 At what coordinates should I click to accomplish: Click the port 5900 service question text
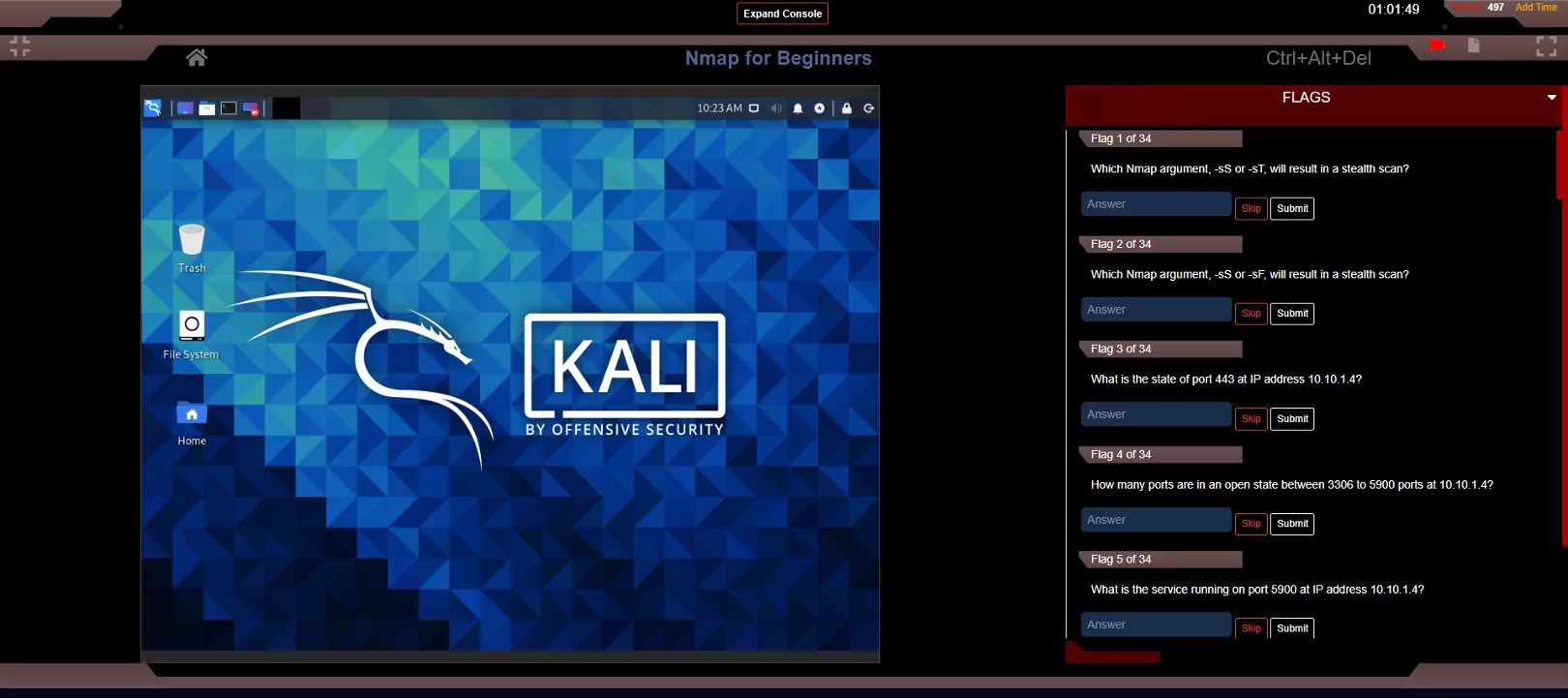[x=1256, y=590]
